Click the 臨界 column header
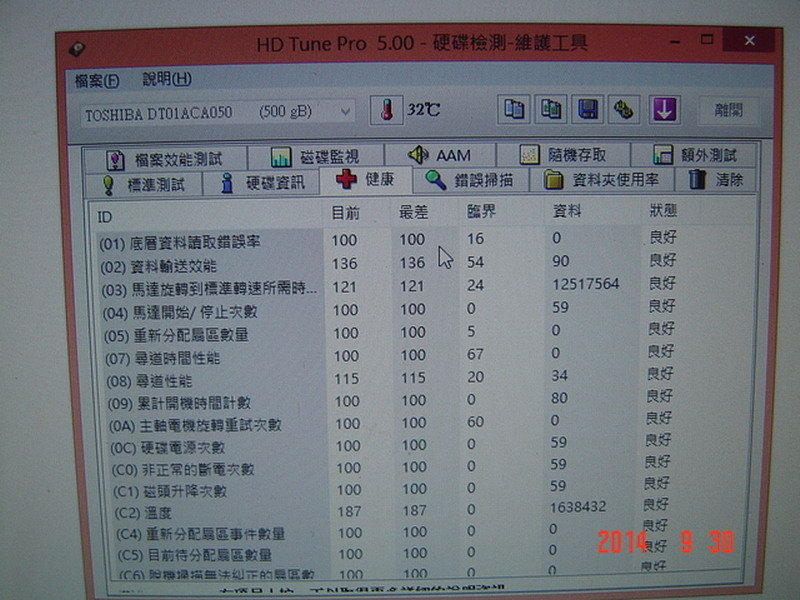 click(x=481, y=211)
